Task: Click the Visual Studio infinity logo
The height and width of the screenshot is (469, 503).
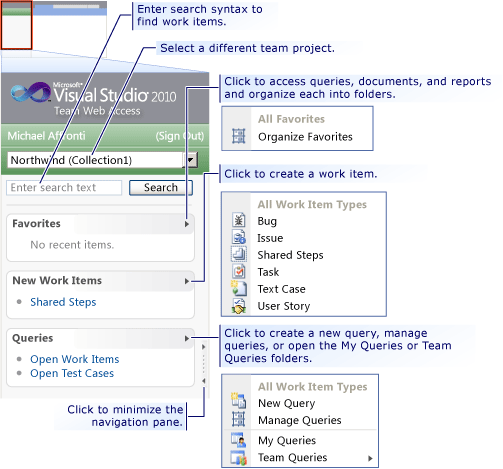Action: (x=31, y=92)
